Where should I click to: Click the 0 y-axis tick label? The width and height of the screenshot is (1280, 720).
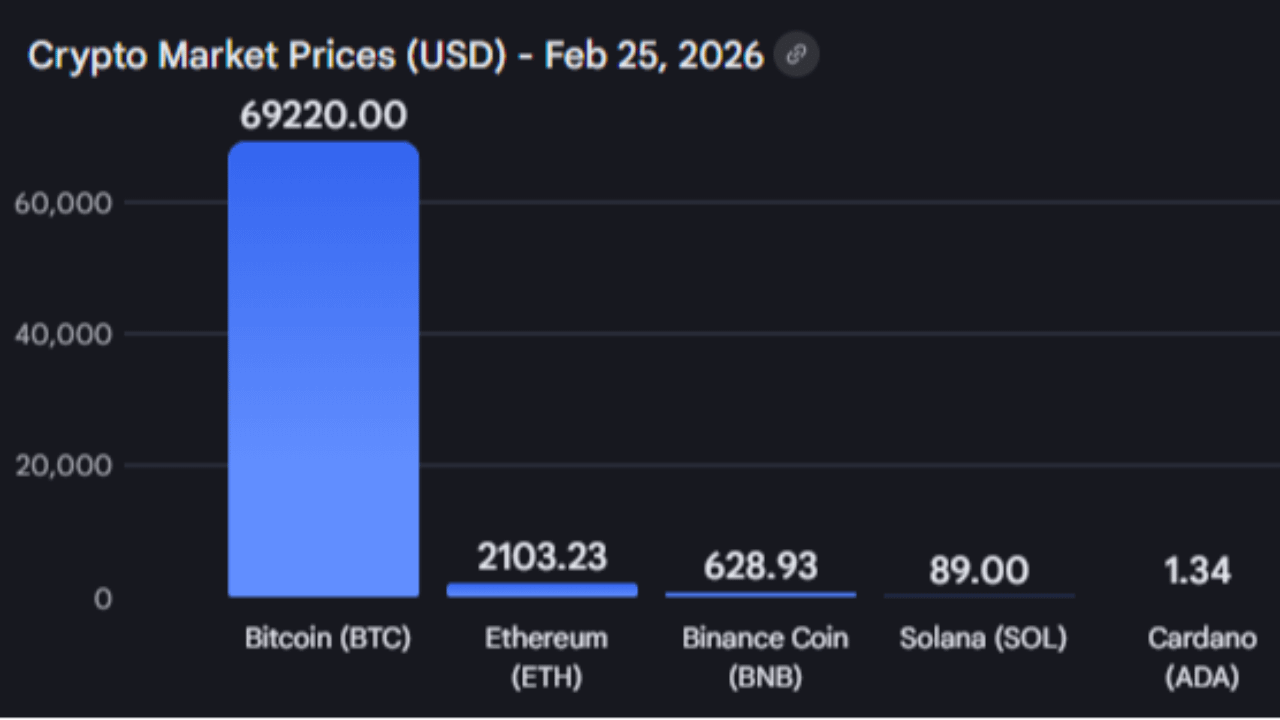point(102,598)
